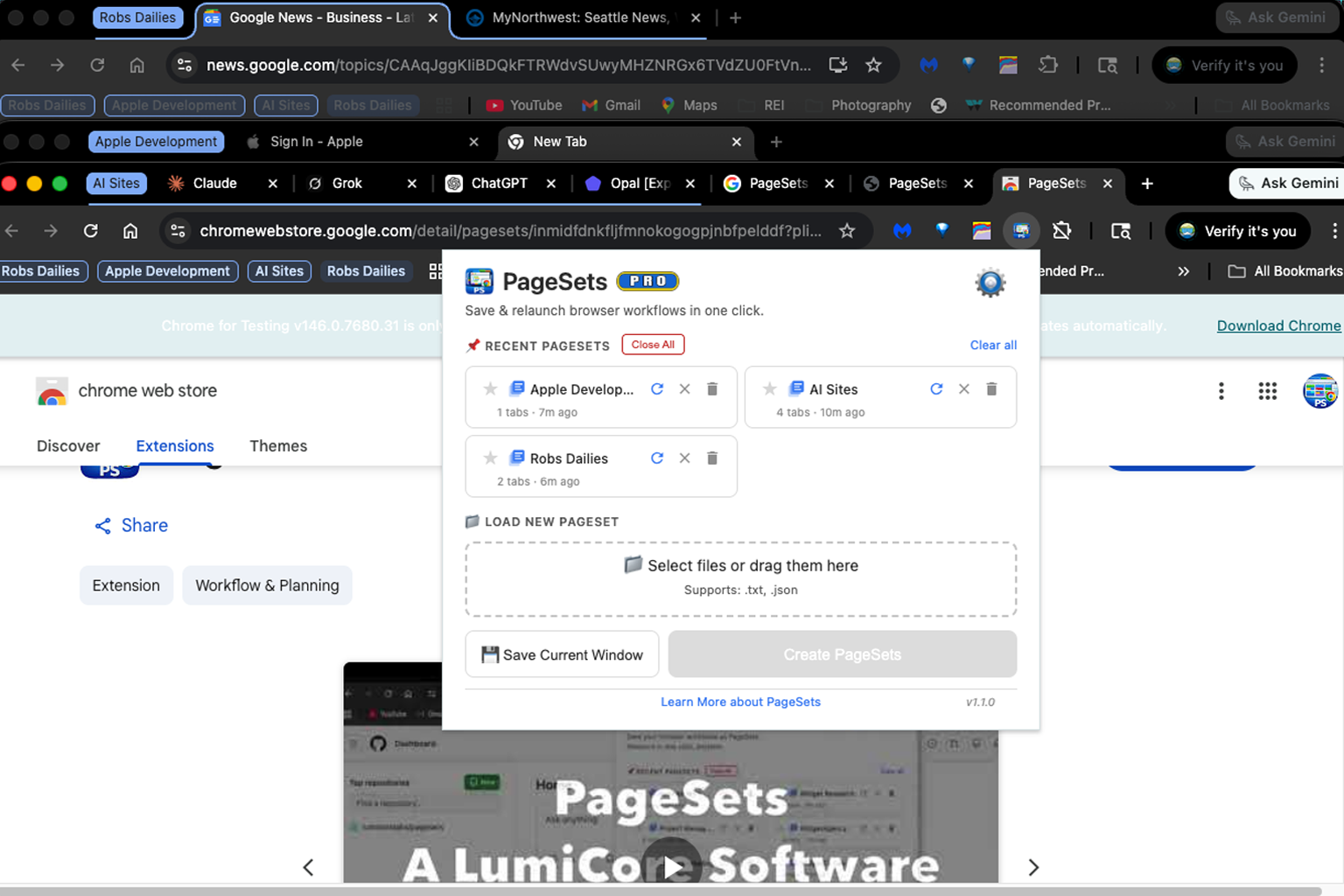Viewport: 1344px width, 896px height.
Task: Click Save Current Window button
Action: pyautogui.click(x=562, y=654)
